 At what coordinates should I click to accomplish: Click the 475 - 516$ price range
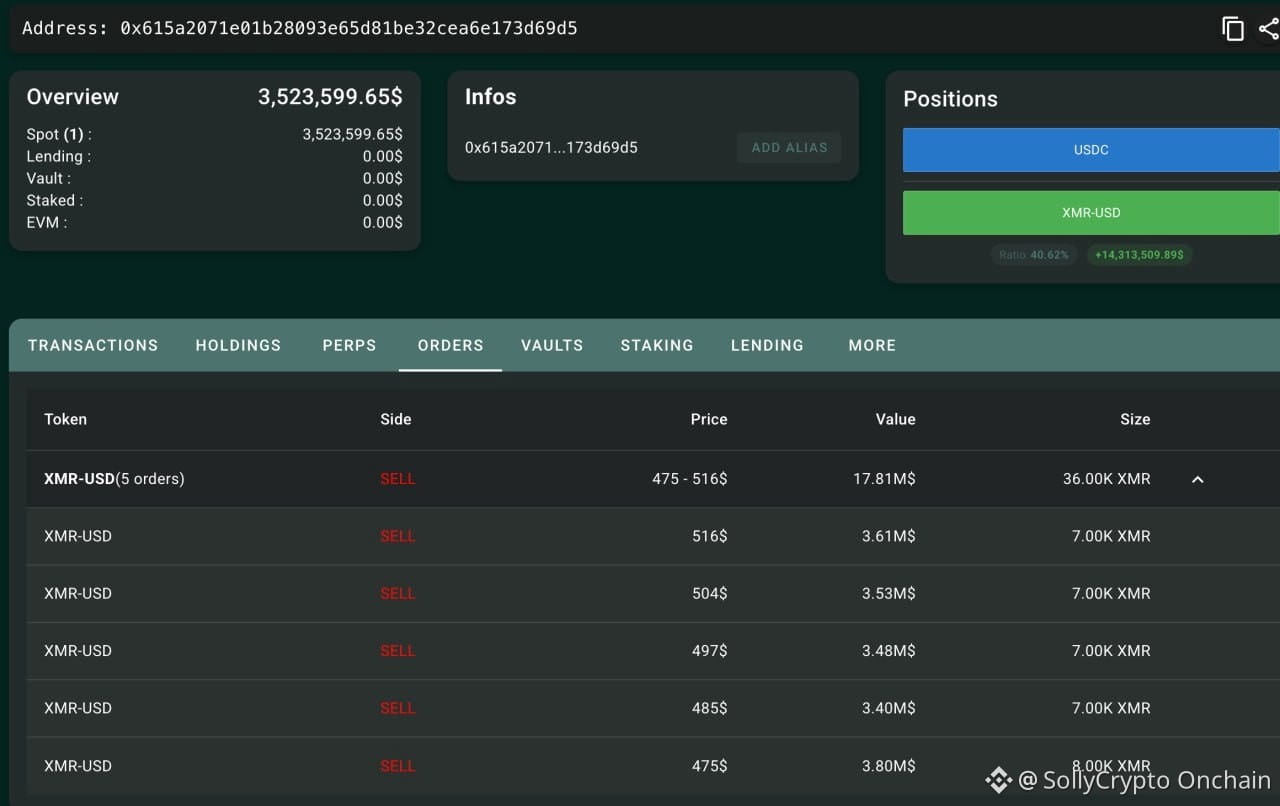690,479
